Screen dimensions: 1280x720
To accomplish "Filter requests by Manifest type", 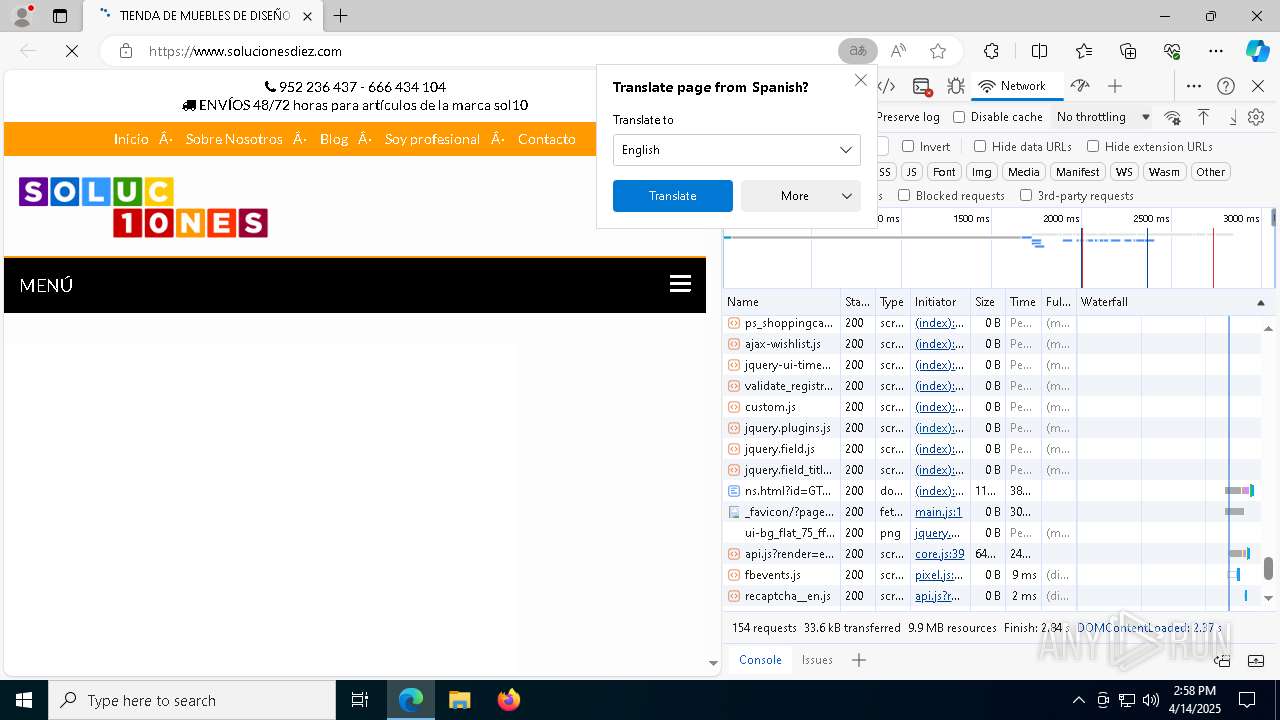I will tap(1078, 172).
